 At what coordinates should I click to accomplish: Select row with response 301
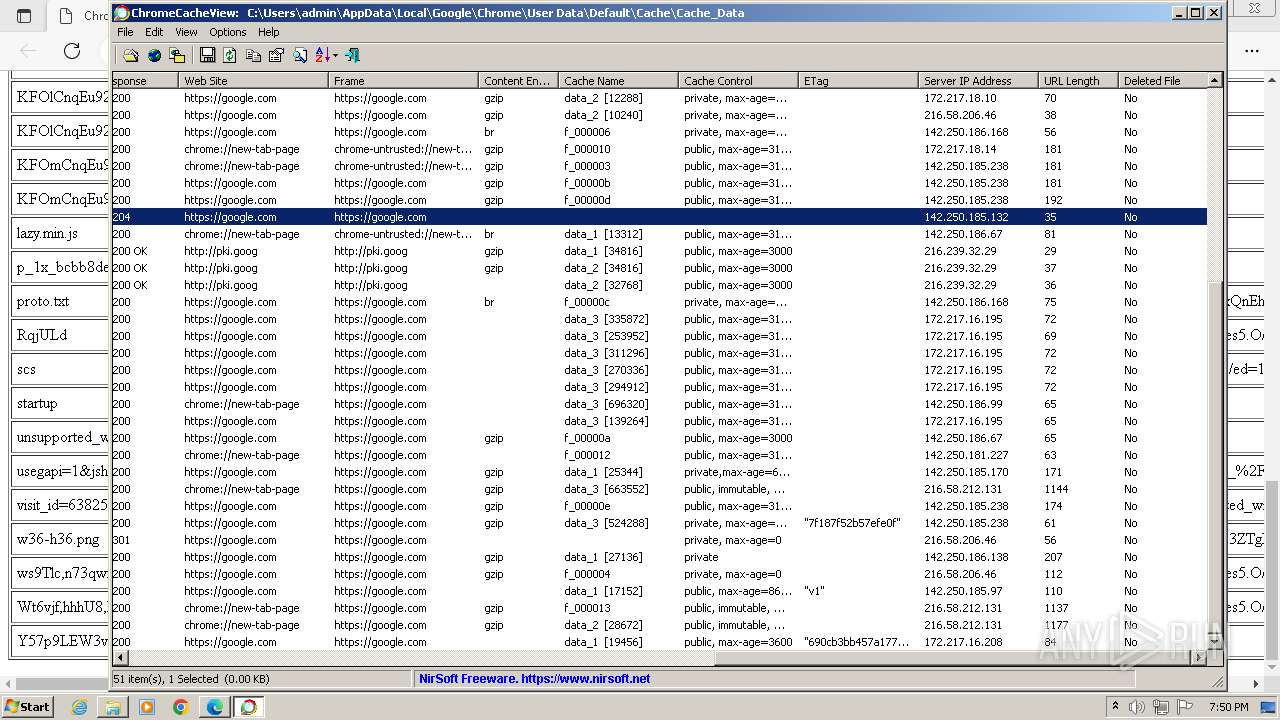659,540
